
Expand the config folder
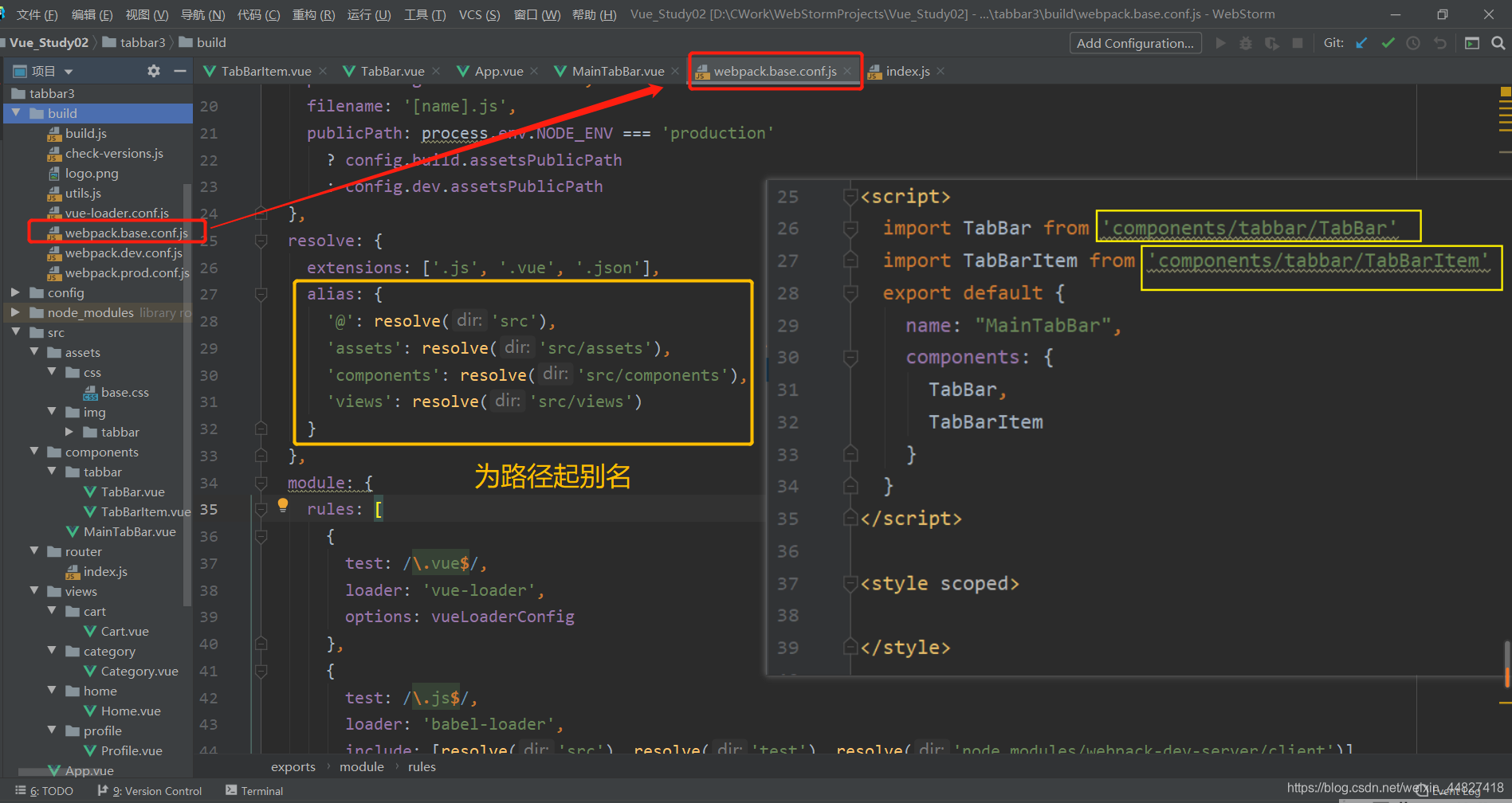click(x=15, y=292)
